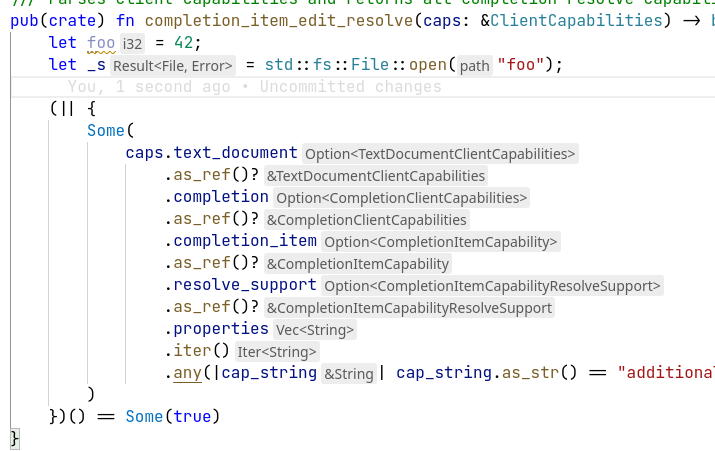
Task: Click the path parameter inlay hint
Action: coord(474,66)
